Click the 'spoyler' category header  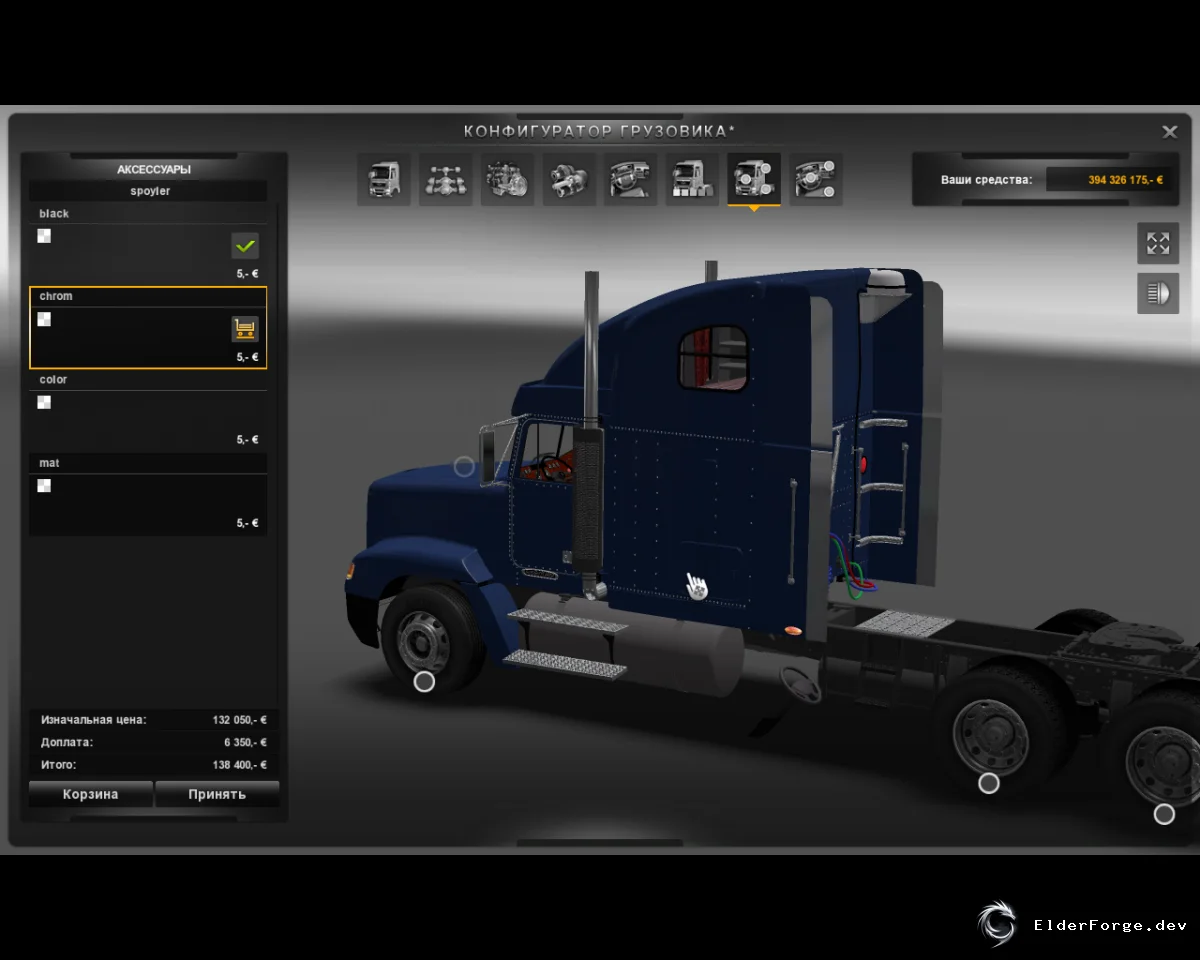pyautogui.click(x=150, y=191)
